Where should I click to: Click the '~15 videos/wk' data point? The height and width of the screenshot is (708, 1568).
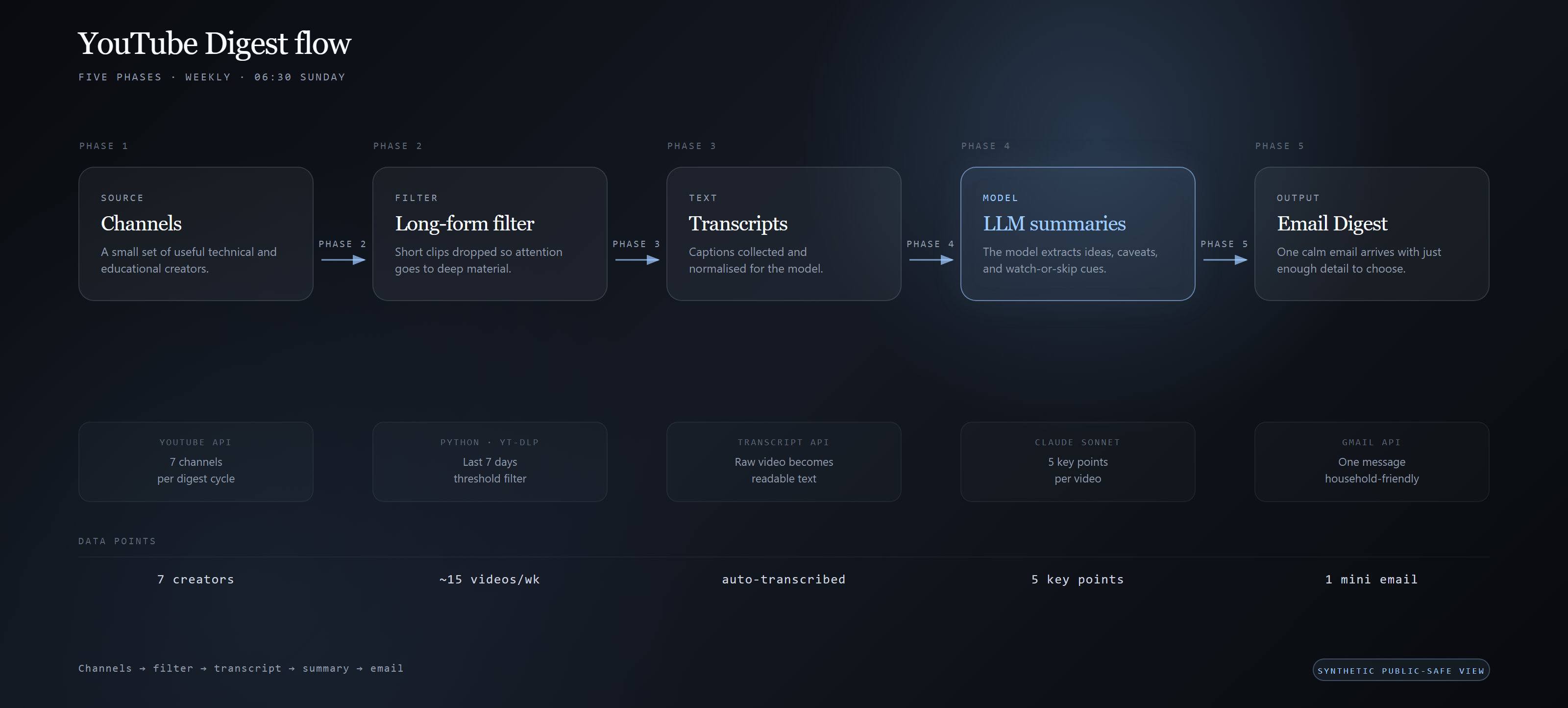pos(490,580)
